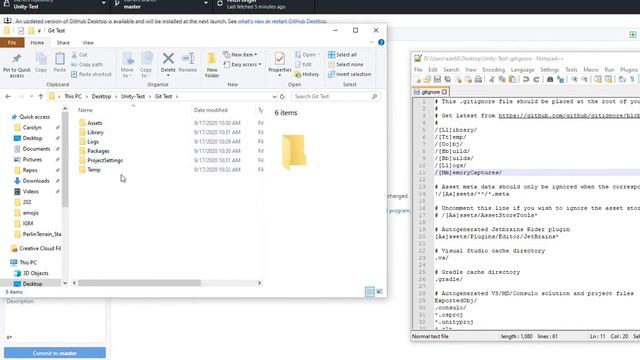Screen dimensions: 640x360
Task: Open the File ribbon tab
Action: pos(12,42)
